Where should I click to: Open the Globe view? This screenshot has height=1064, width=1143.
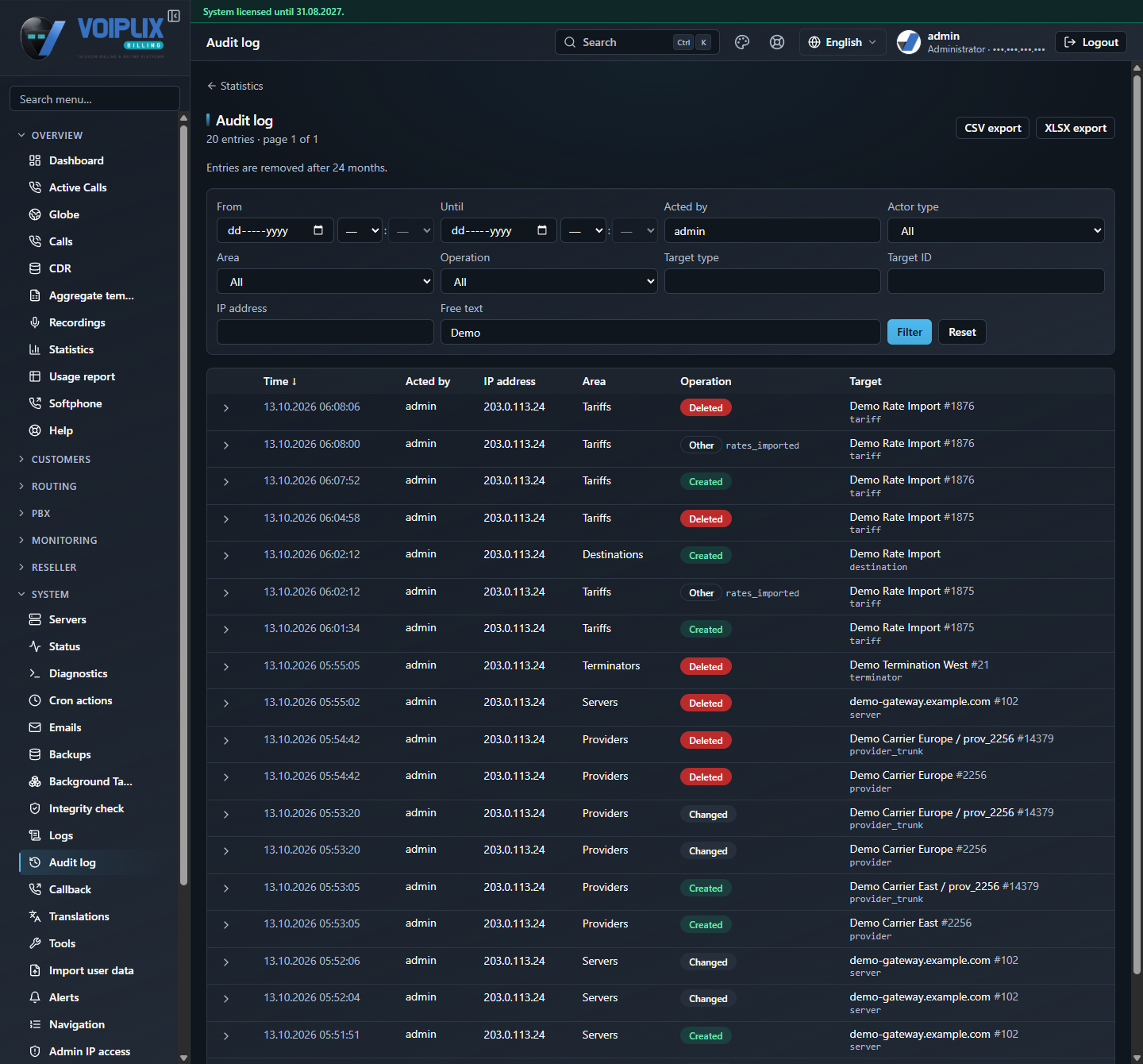[64, 214]
